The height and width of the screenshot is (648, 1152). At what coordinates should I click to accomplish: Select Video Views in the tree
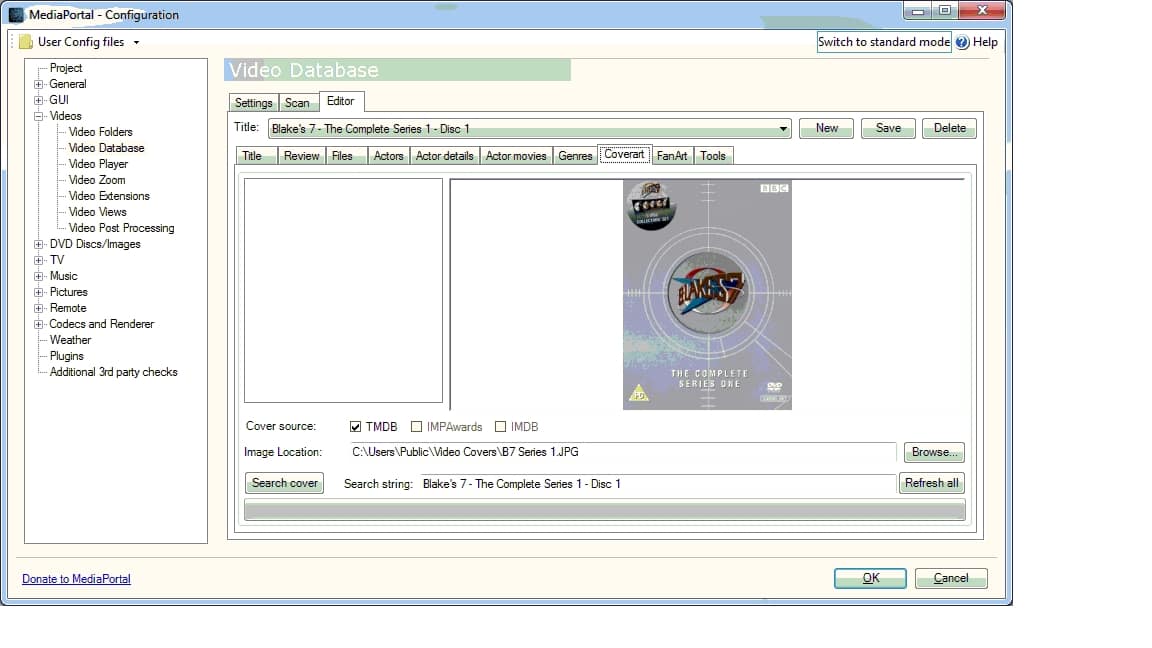click(98, 212)
